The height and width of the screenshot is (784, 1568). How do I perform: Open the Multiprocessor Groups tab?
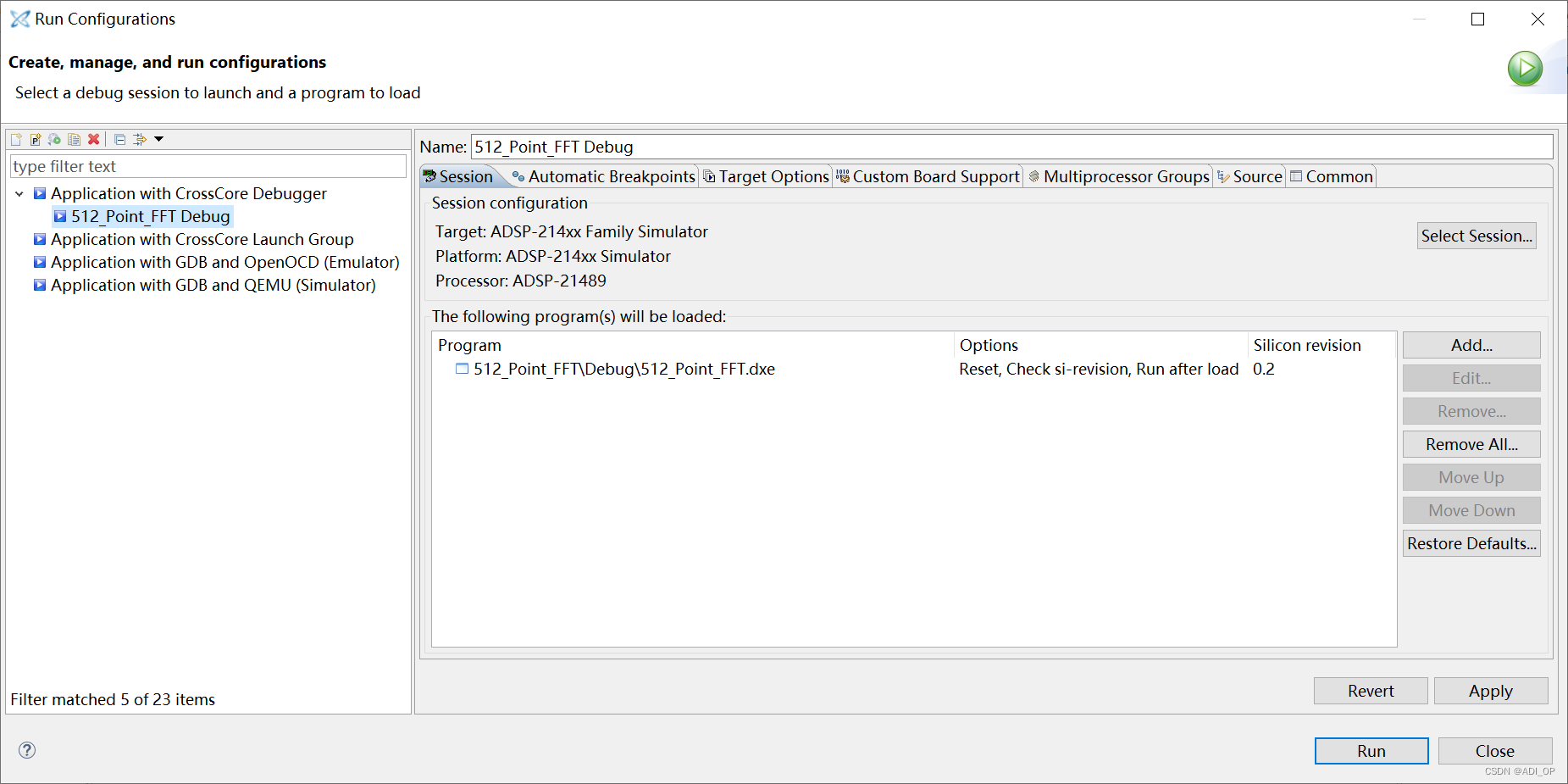(x=1118, y=176)
